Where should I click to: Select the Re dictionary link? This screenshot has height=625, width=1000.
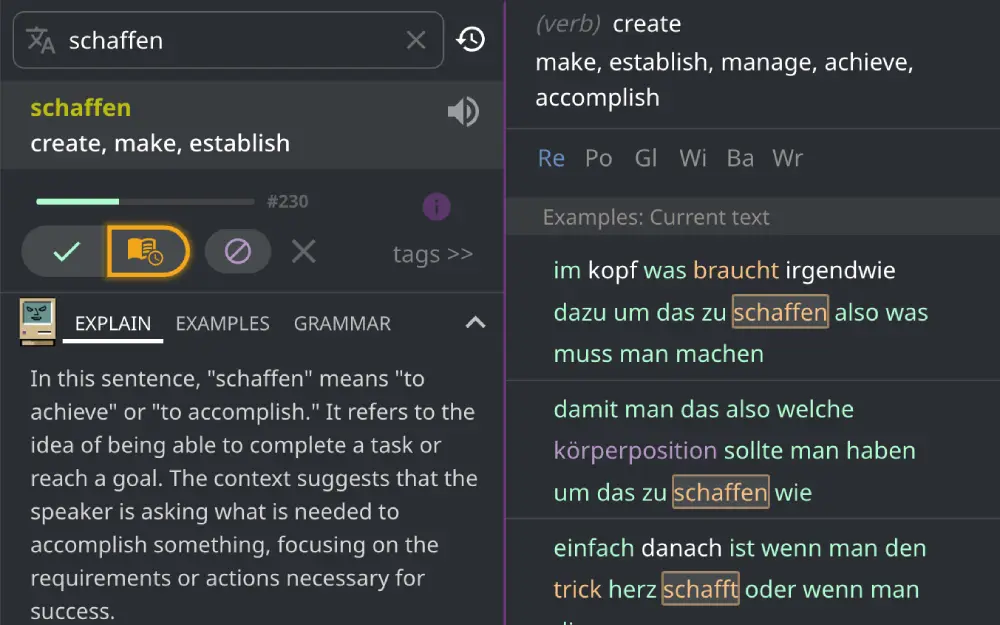(551, 158)
